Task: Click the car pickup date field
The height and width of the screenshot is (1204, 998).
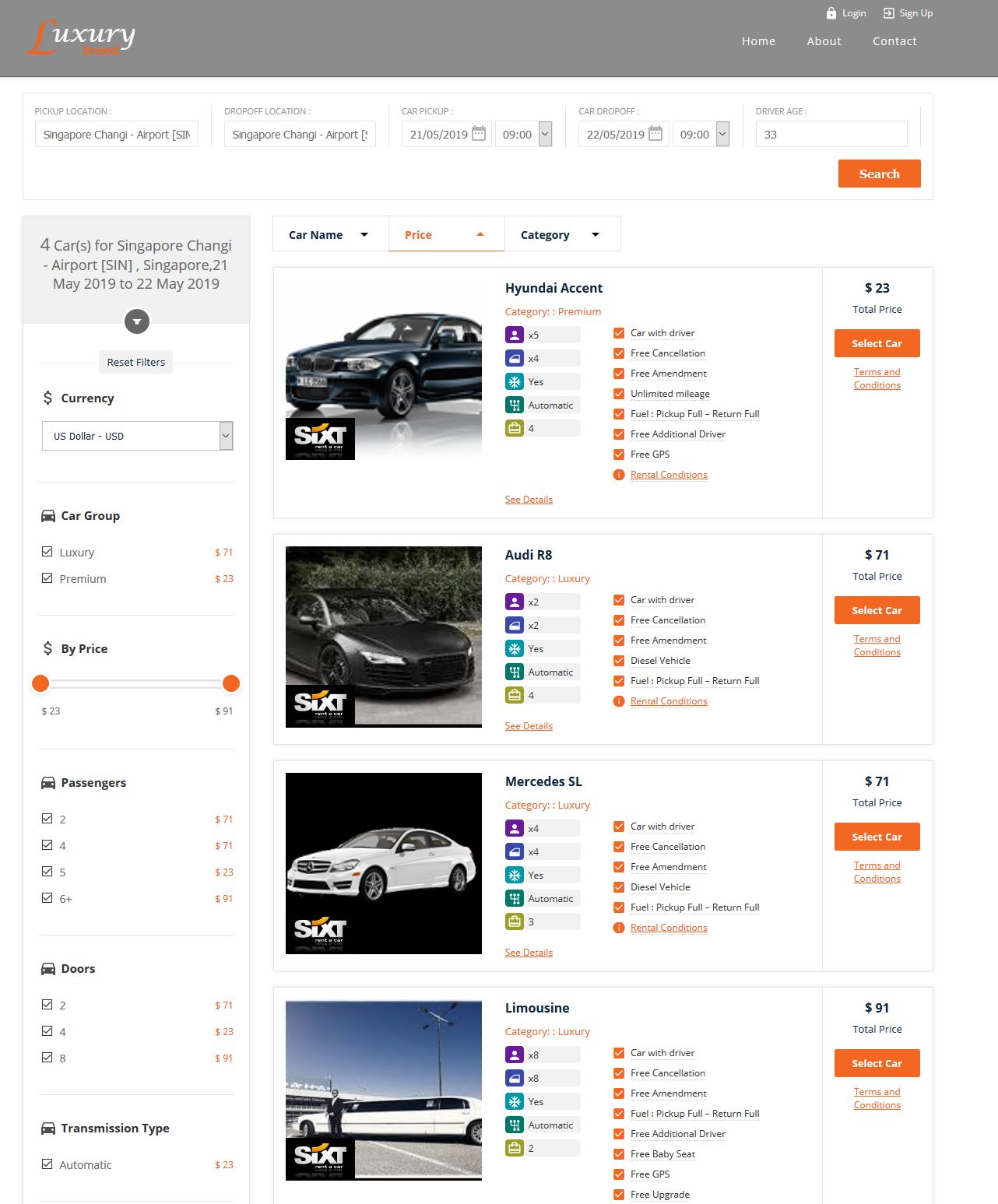Action: click(446, 134)
